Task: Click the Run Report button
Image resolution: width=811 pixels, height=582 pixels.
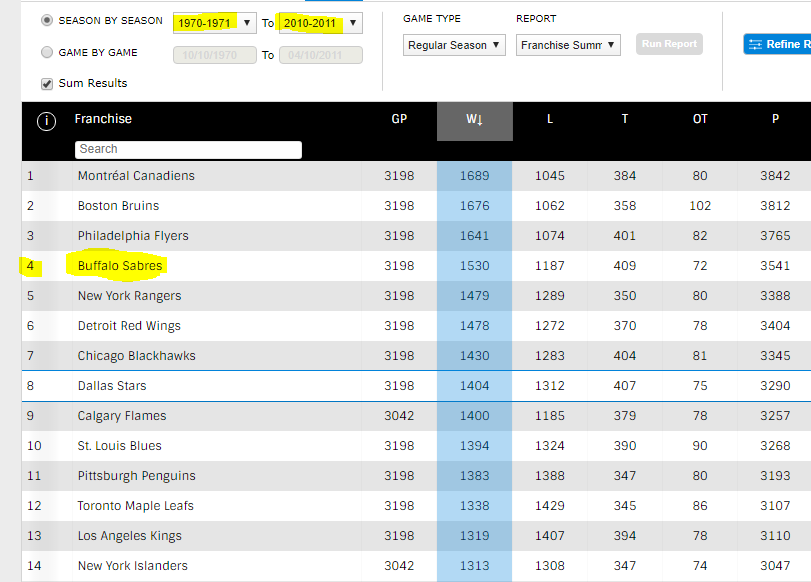Action: click(x=669, y=44)
